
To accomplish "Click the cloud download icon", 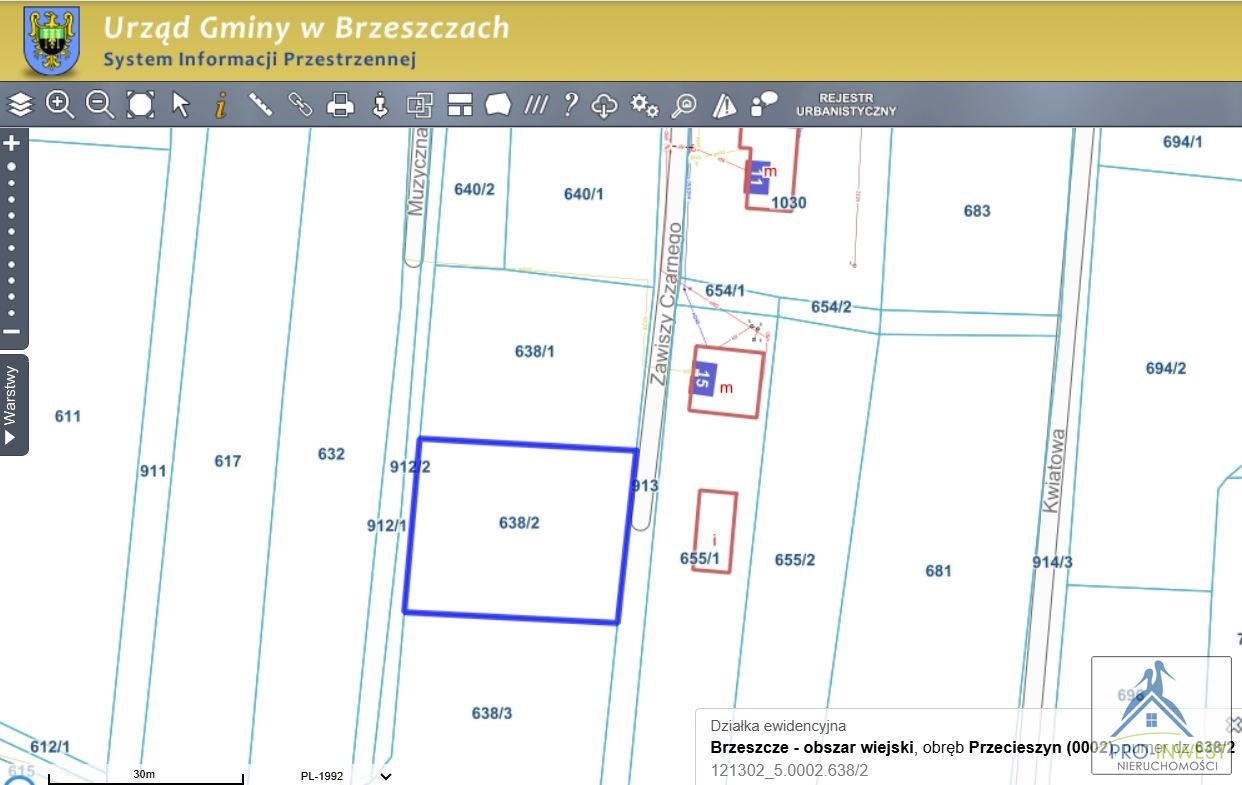I will [605, 104].
